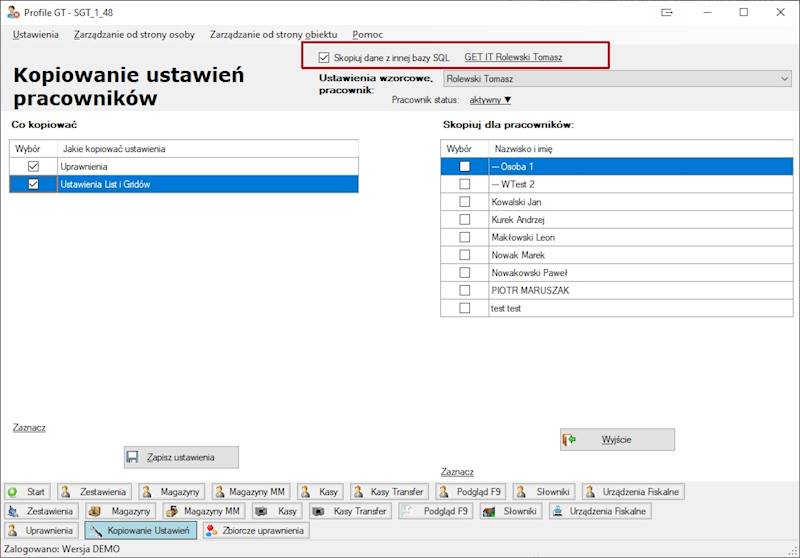The width and height of the screenshot is (800, 558).
Task: Open Zarządzanie od strony obiektu menu
Action: coord(273,35)
